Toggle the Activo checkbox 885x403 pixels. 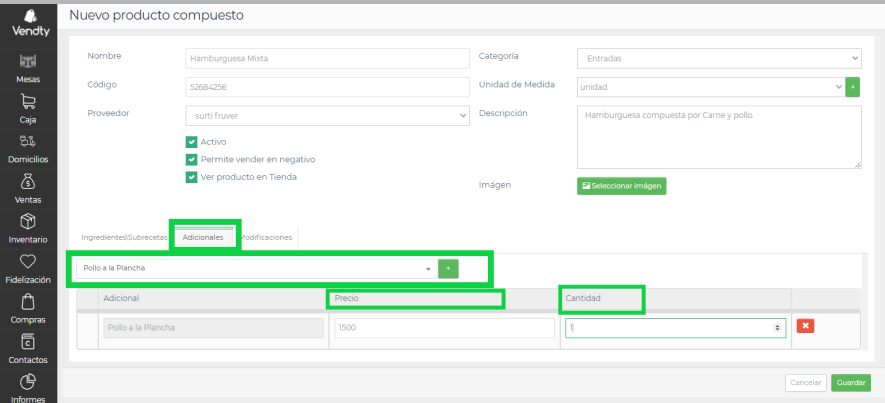coord(191,142)
